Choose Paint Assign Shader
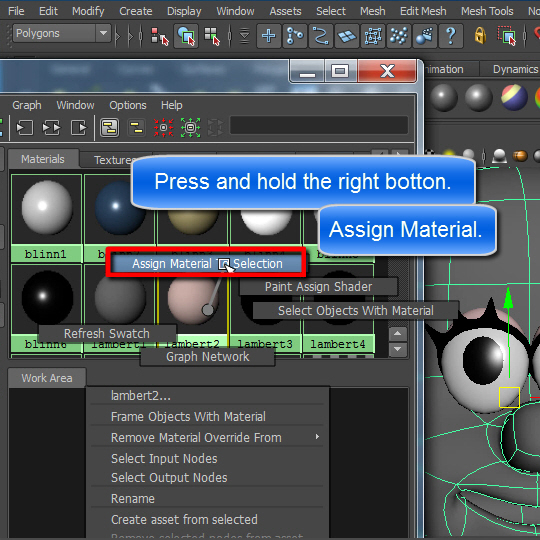 pyautogui.click(x=318, y=287)
